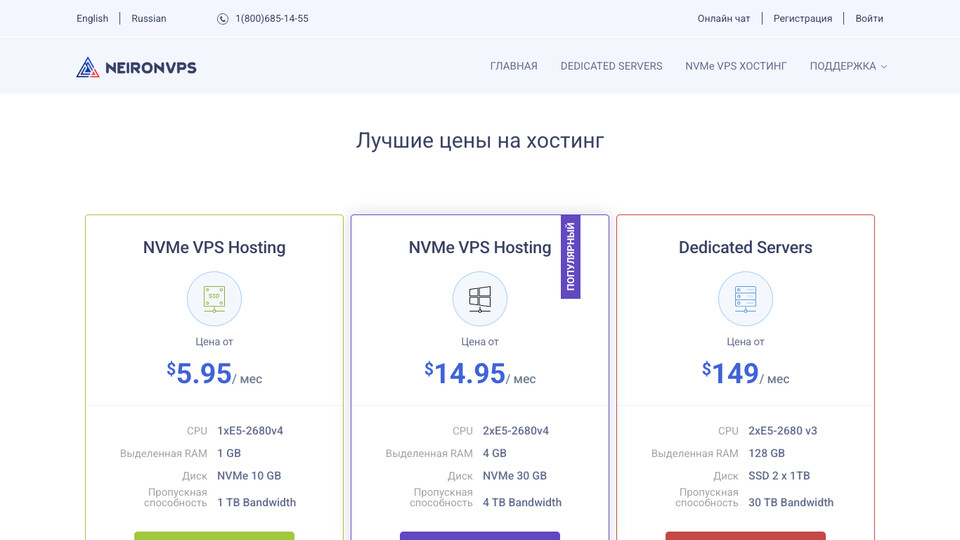This screenshot has height=540, width=960.
Task: Switch site language to English
Action: point(92,19)
